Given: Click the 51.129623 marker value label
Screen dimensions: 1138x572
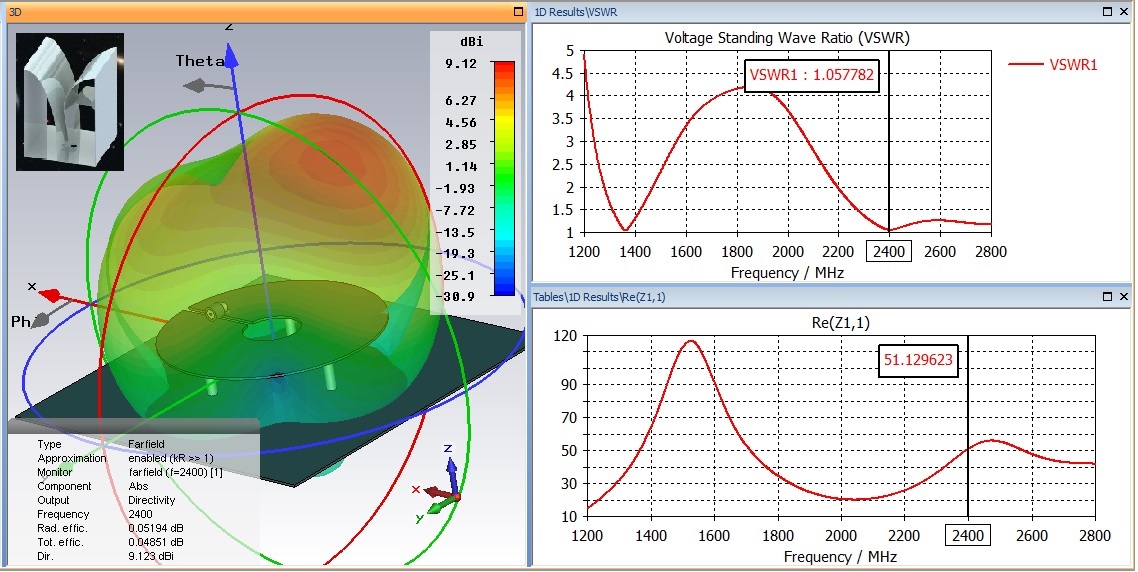Looking at the screenshot, I should 918,359.
